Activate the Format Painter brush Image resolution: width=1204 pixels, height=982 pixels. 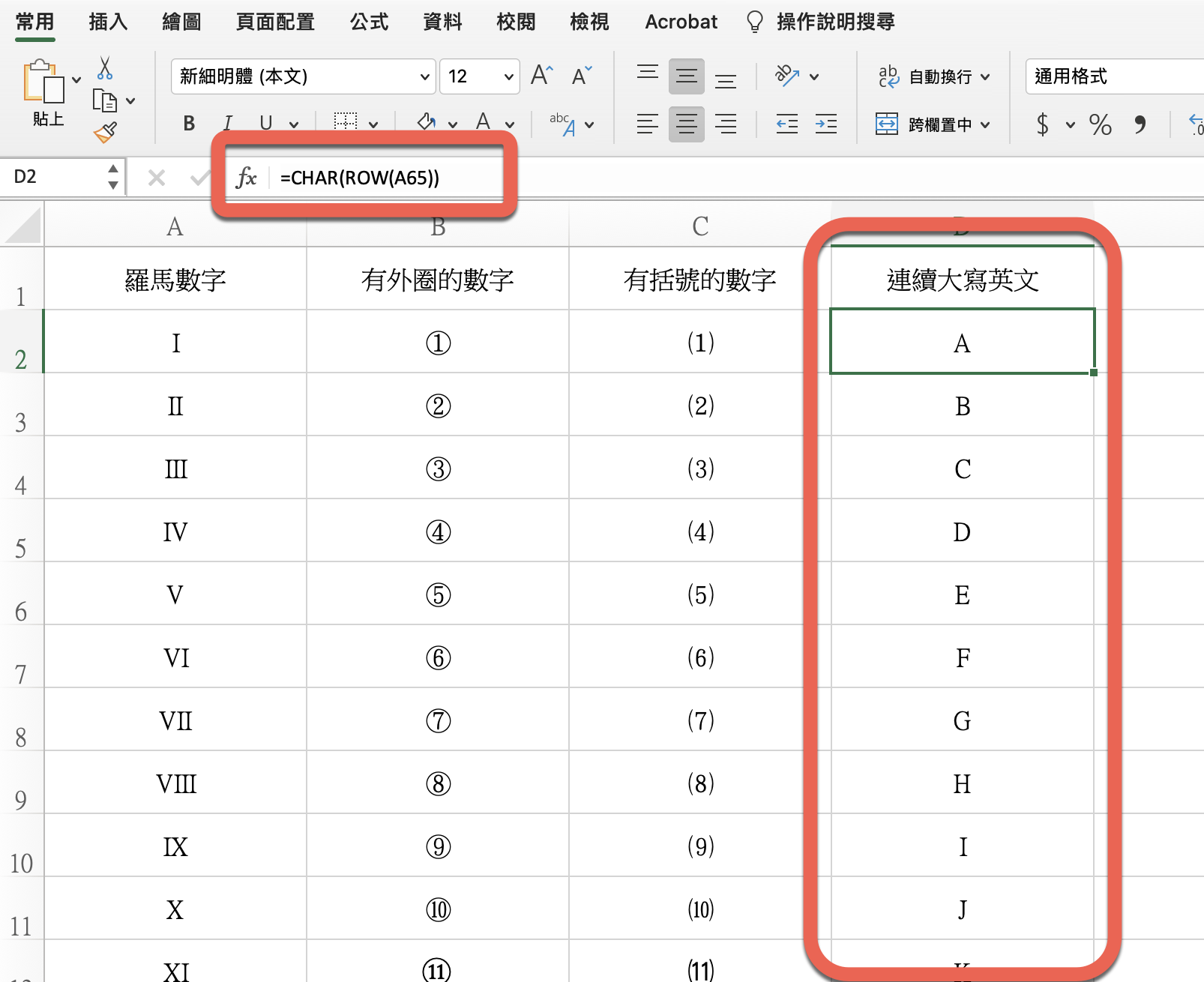105,133
